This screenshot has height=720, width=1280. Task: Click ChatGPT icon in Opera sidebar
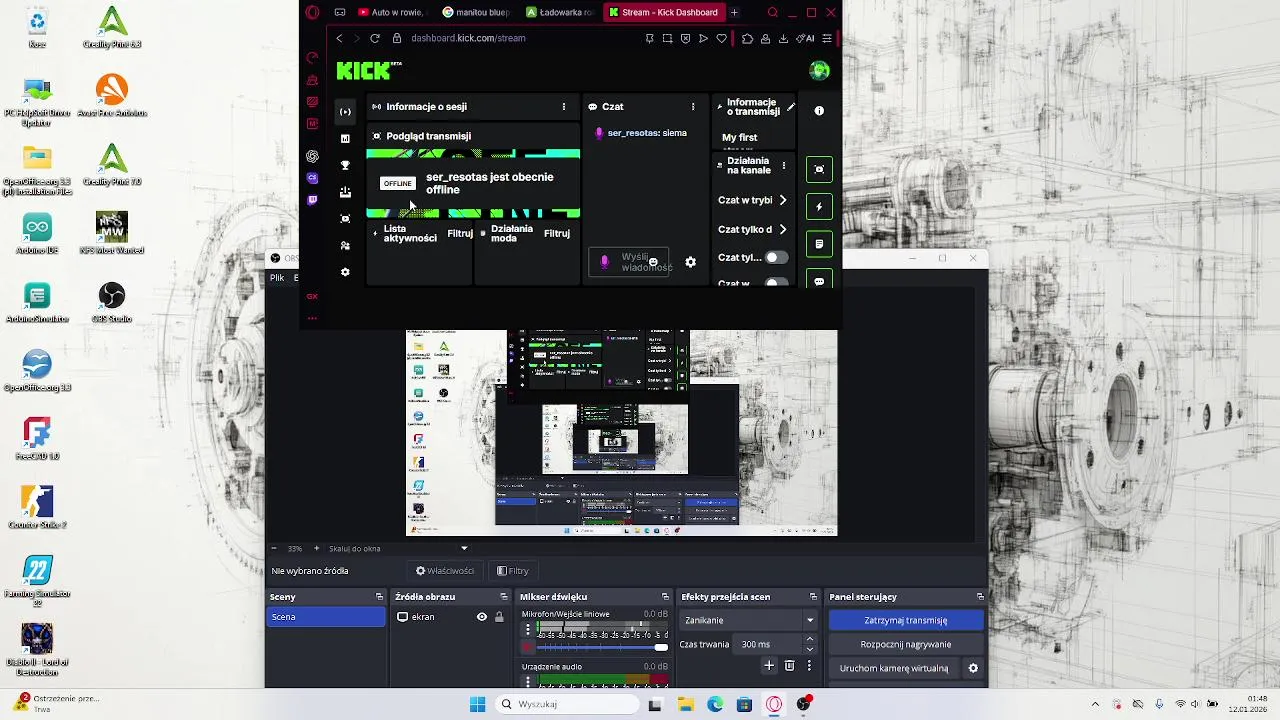pos(313,156)
